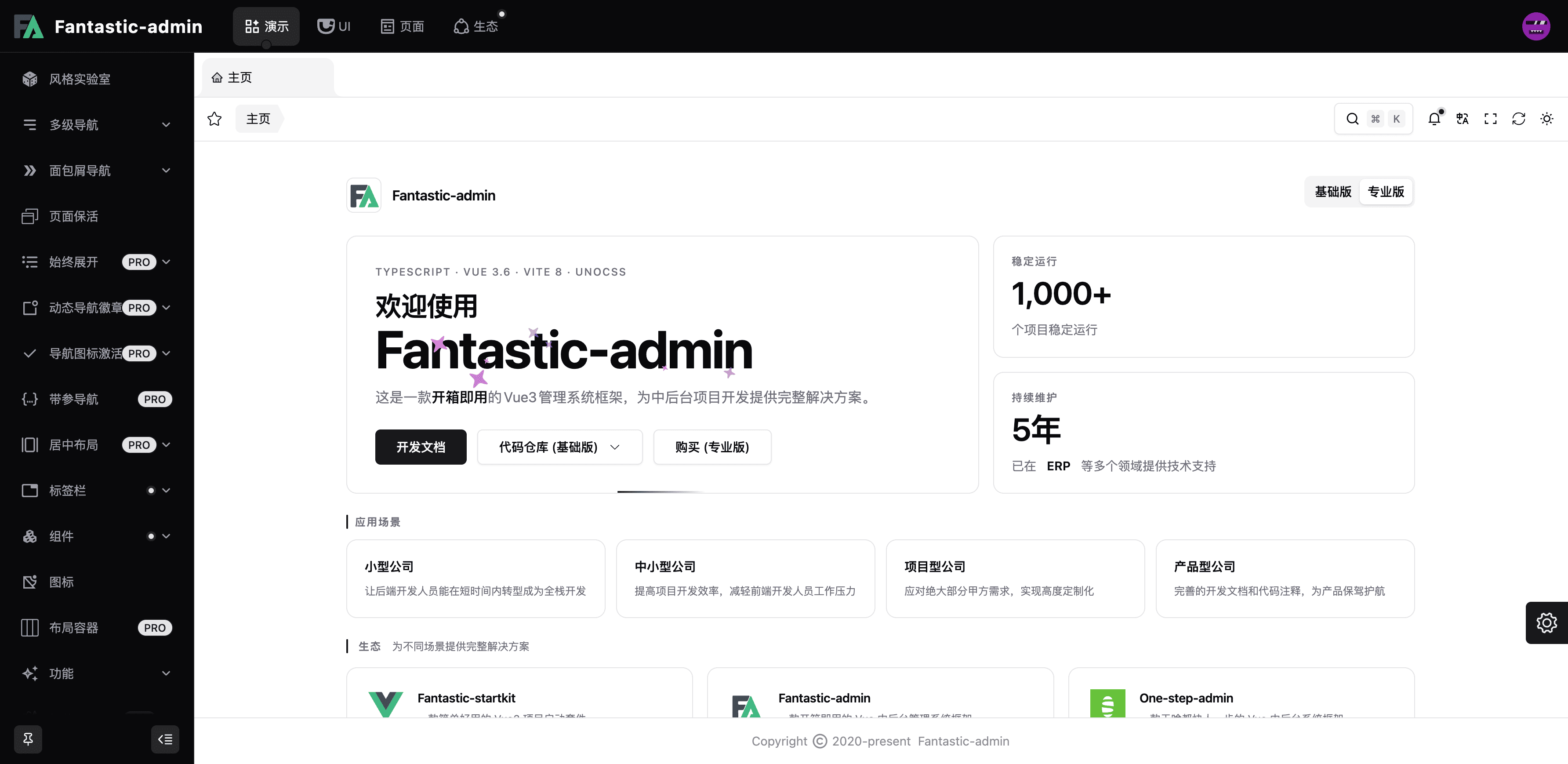Click the pin icon at sidebar bottom

point(28,739)
